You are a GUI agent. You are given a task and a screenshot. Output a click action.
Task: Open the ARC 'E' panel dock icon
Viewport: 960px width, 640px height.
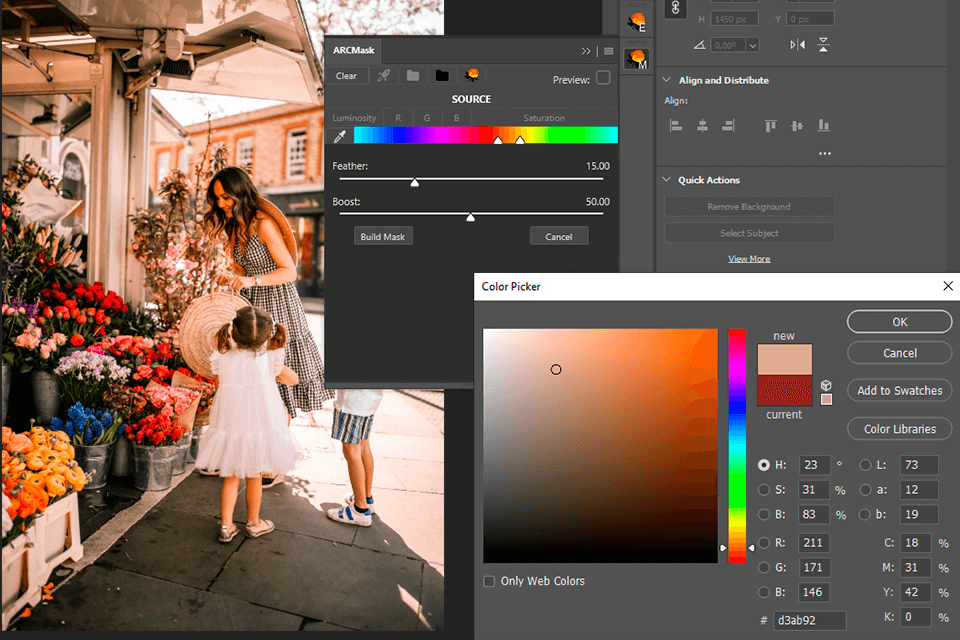click(637, 23)
